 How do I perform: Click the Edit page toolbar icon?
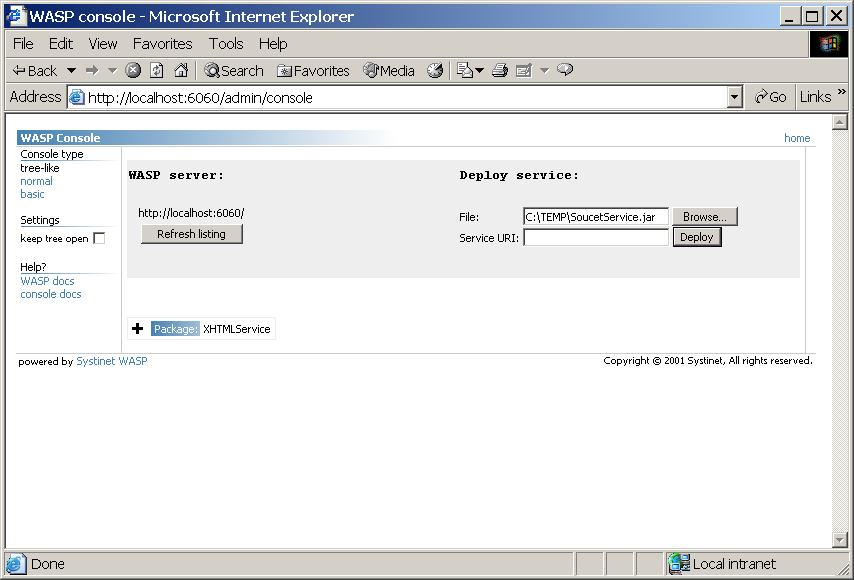[524, 70]
